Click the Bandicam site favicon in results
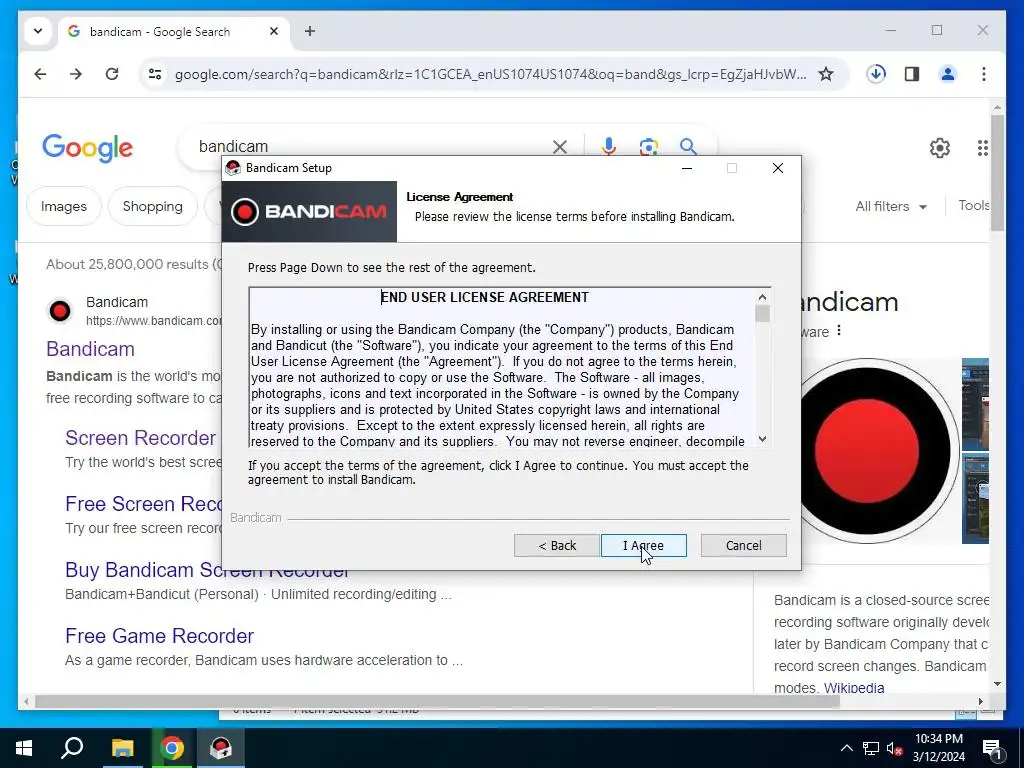The height and width of the screenshot is (768, 1024). 60,311
